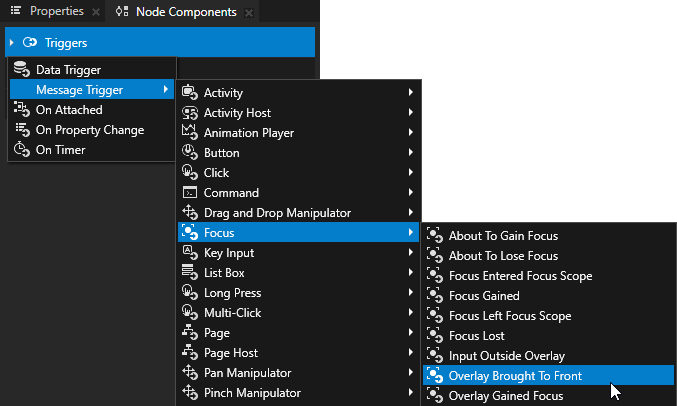Switch to the Properties tab
This screenshot has width=677, height=406.
tap(56, 12)
